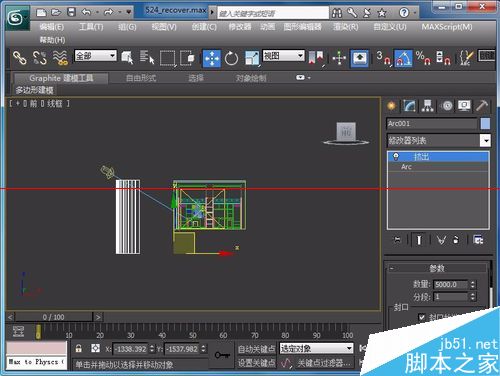Click the Select Object tool icon
500x376 pixels.
[127, 58]
